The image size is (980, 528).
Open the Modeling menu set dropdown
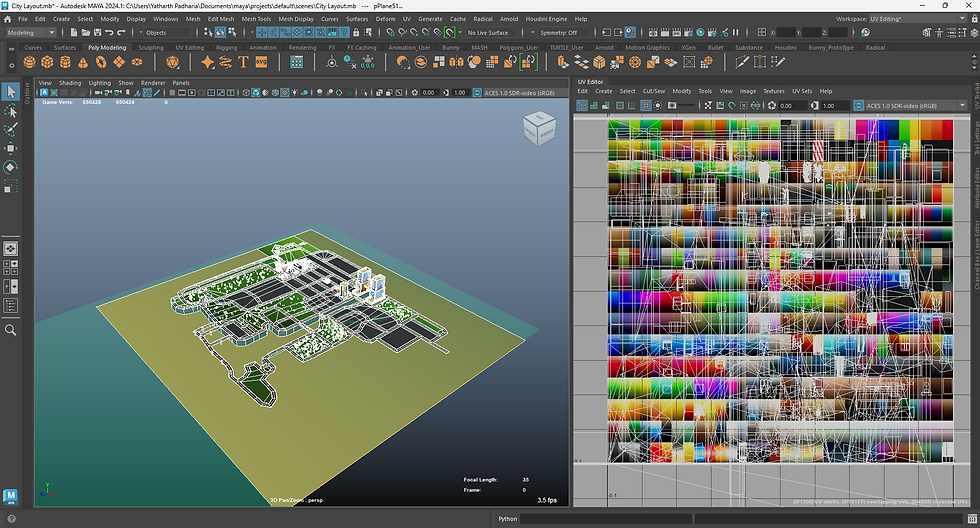point(31,32)
